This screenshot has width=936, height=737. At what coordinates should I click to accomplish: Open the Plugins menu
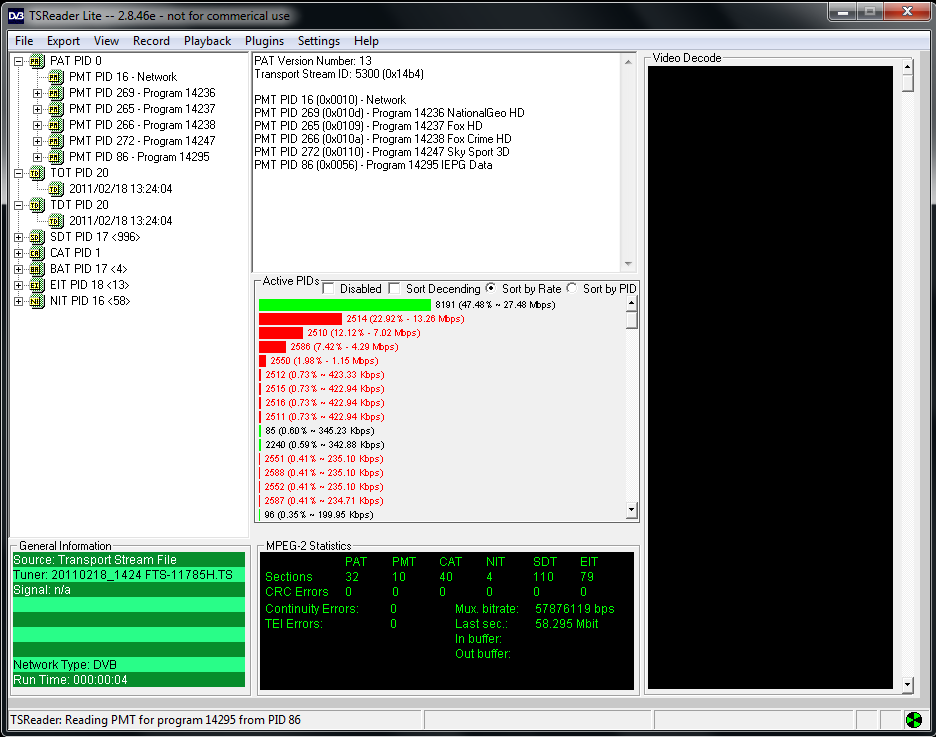coord(264,41)
